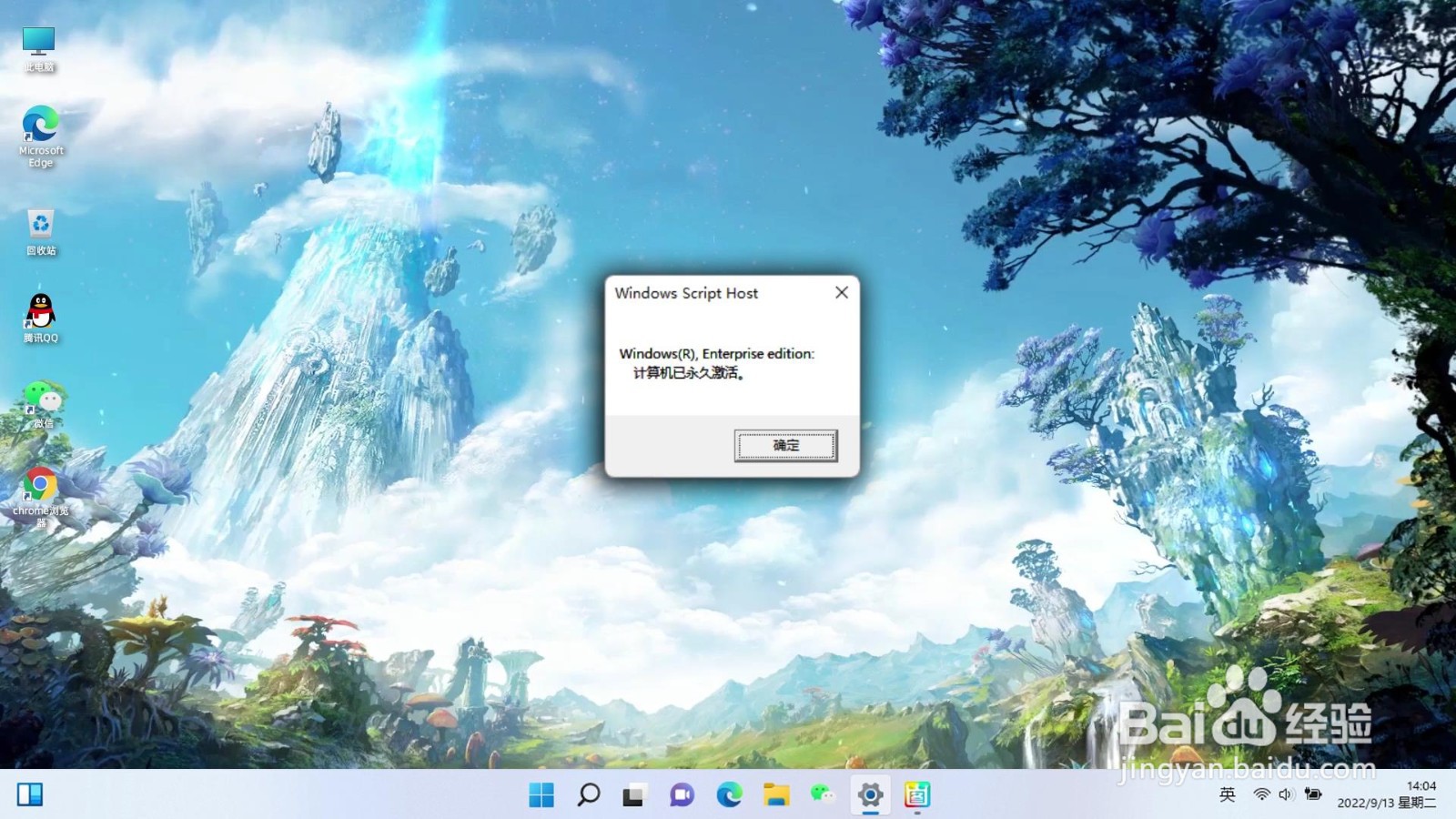1456x819 pixels.
Task: Open Task View from taskbar
Action: pyautogui.click(x=634, y=794)
